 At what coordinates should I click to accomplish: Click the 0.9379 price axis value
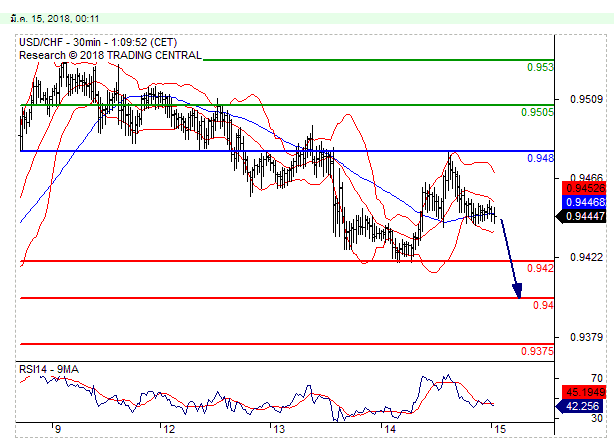[x=587, y=337]
